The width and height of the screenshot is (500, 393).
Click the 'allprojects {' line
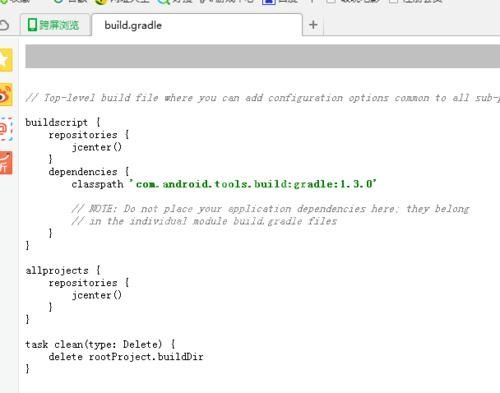[63, 270]
